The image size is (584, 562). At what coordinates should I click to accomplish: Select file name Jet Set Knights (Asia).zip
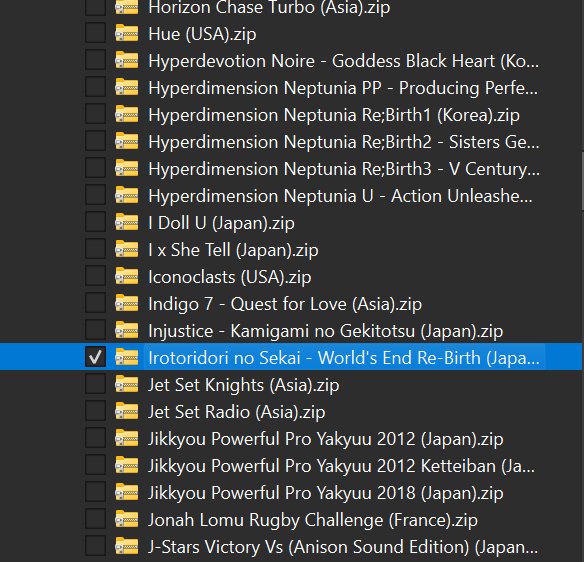[244, 385]
